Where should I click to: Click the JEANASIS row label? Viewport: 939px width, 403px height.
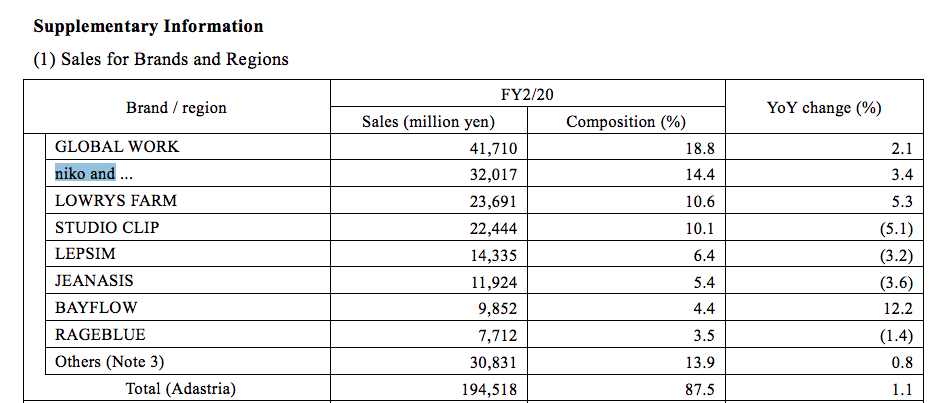(x=94, y=281)
